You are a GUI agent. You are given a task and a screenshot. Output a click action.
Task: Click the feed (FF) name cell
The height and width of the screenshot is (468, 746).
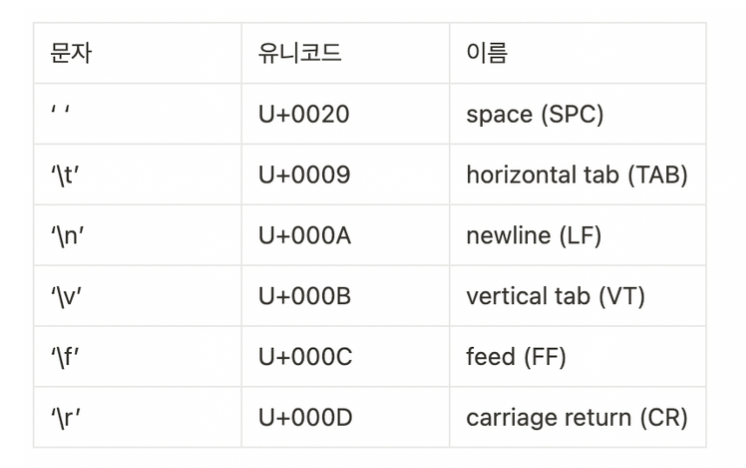[x=578, y=357]
